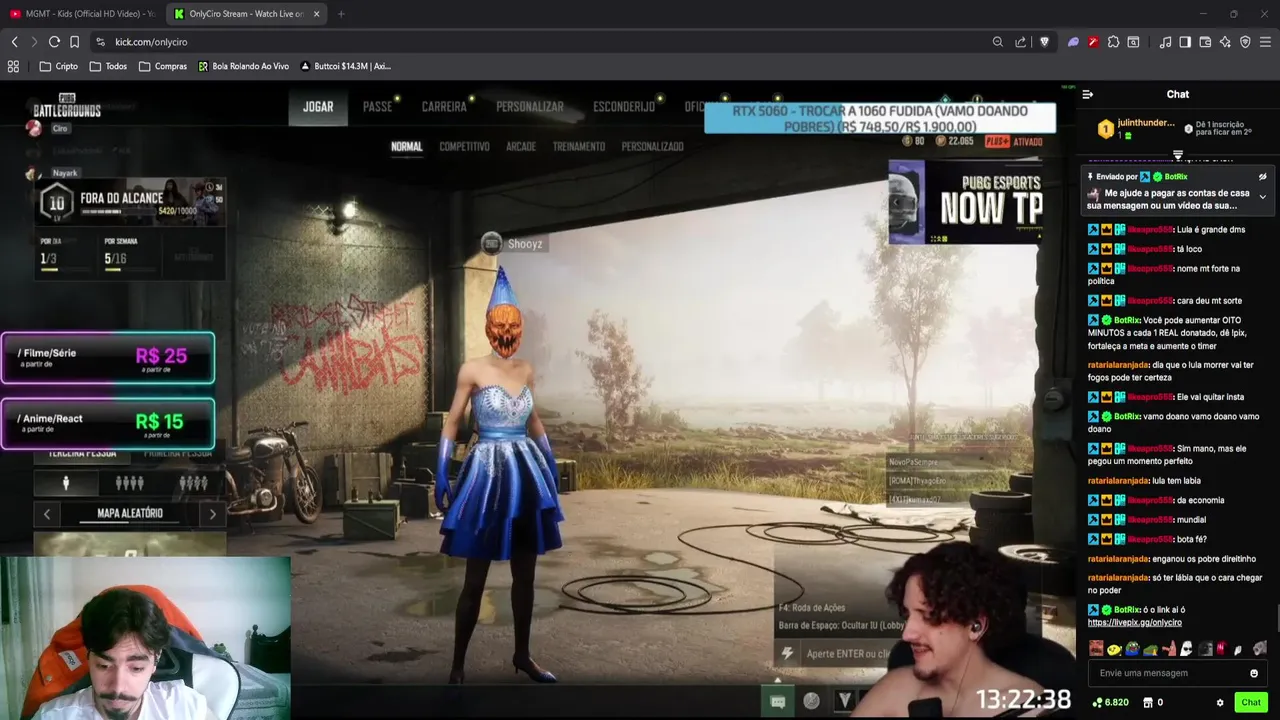Reload the current Kick page
1280x720 pixels.
pos(54,42)
